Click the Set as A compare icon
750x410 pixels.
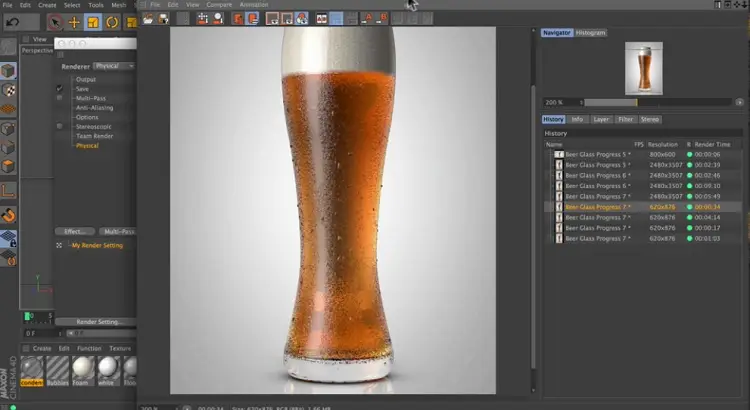coord(367,19)
